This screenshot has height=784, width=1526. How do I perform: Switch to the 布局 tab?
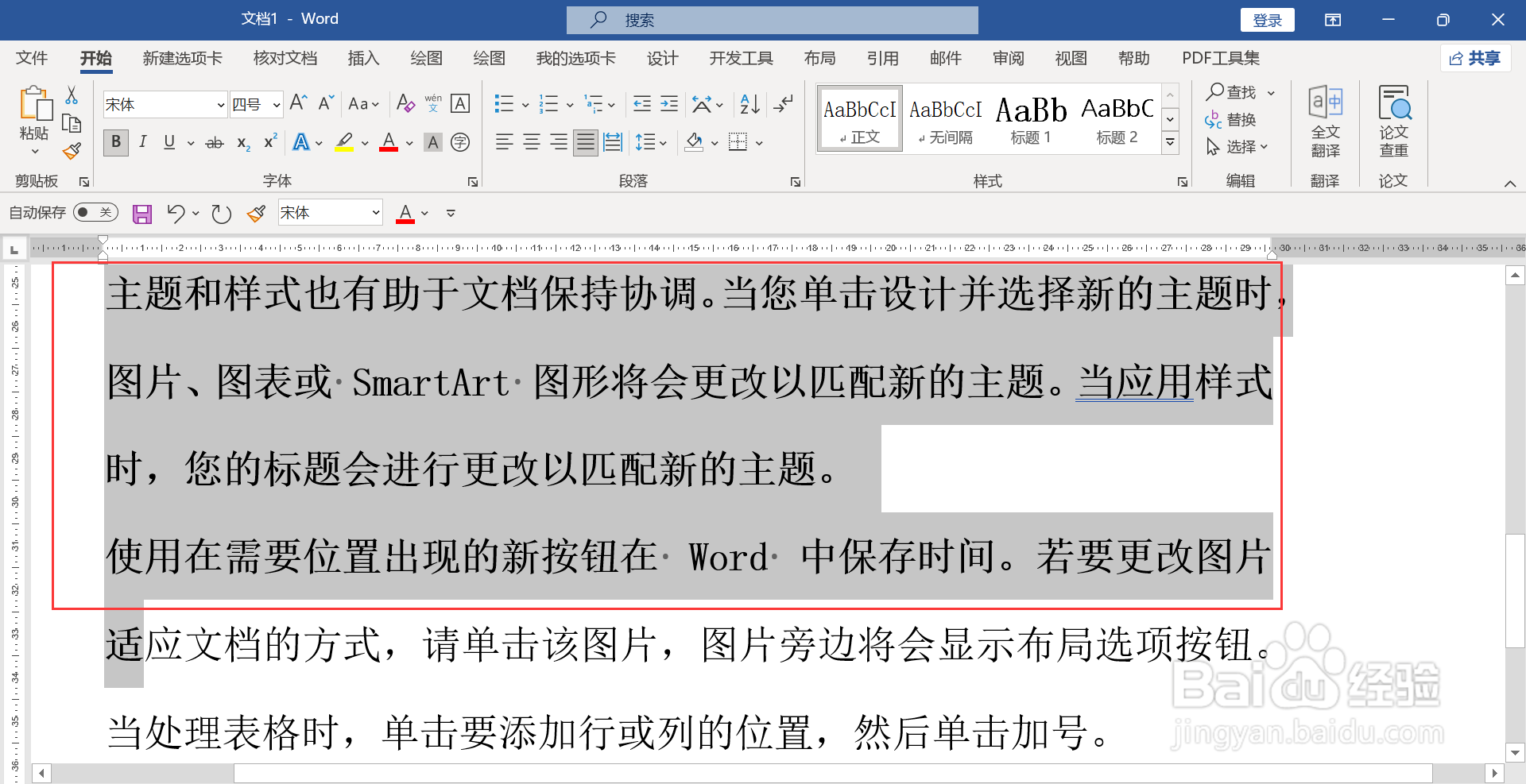819,58
